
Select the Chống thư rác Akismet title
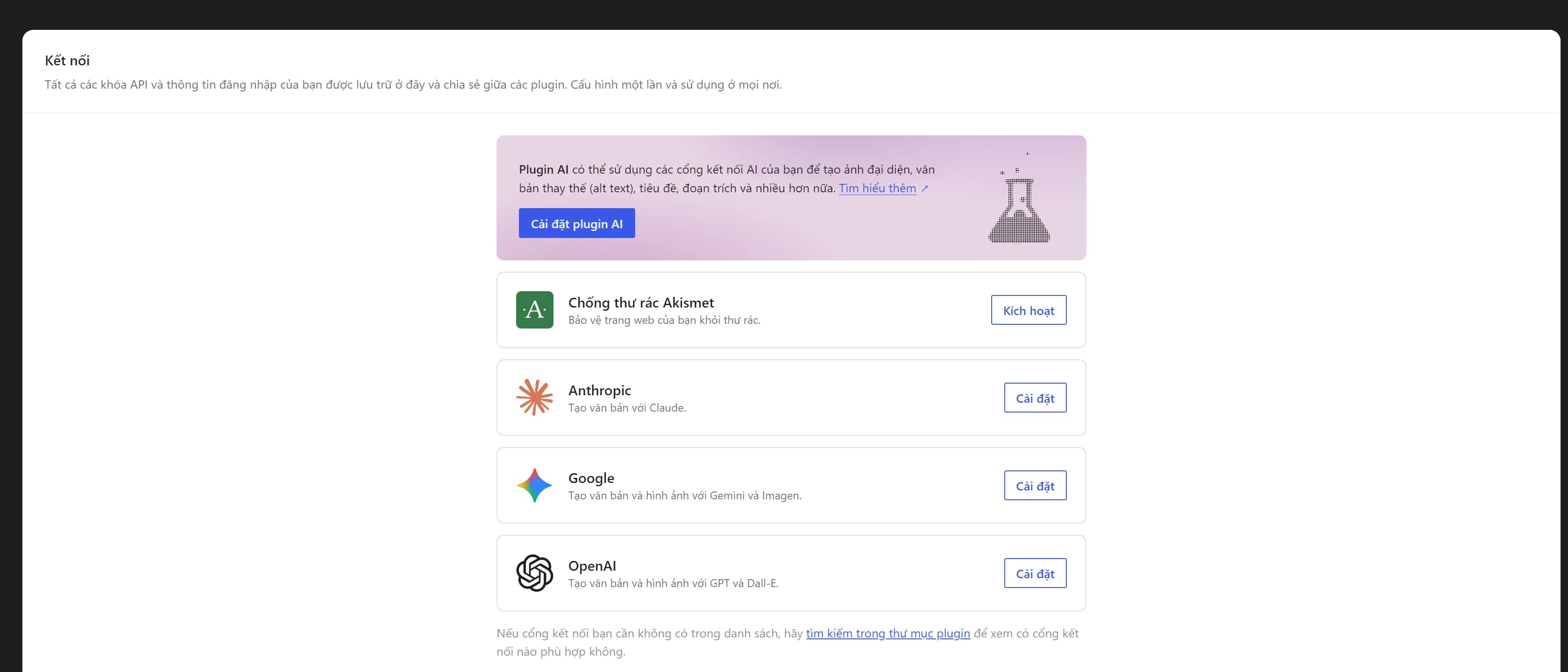[x=641, y=302]
